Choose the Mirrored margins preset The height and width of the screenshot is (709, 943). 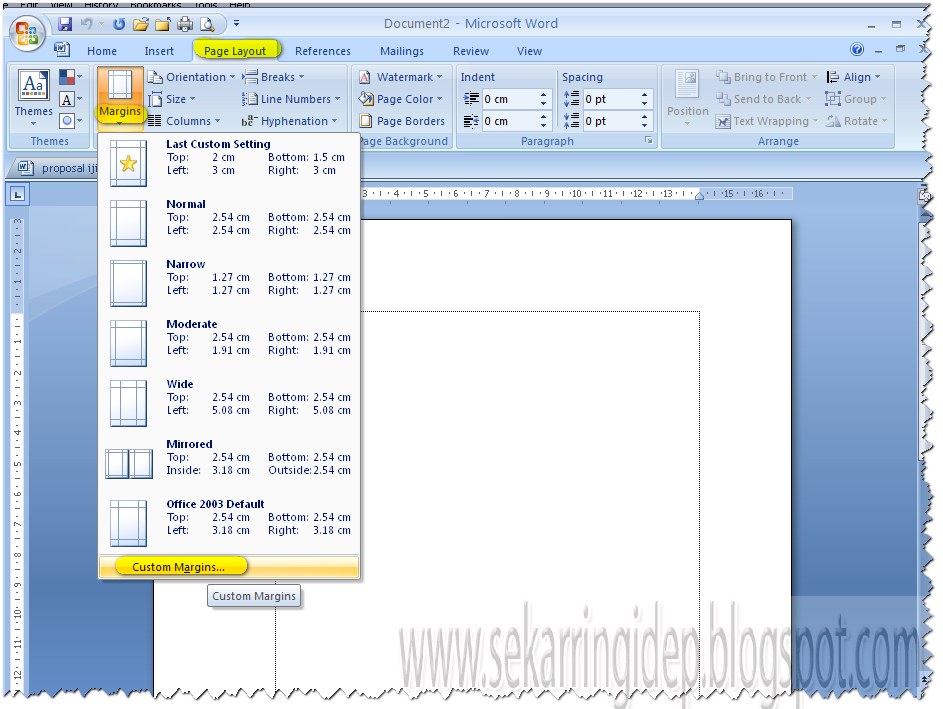coord(229,464)
